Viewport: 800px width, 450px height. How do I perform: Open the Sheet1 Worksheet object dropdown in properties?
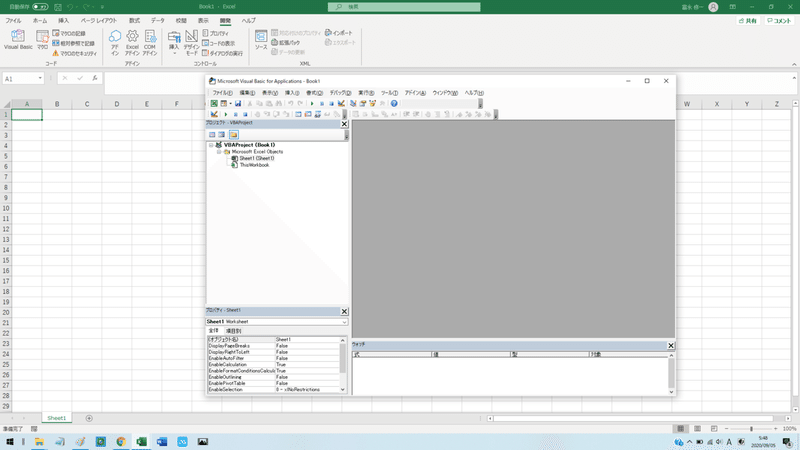pos(344,322)
